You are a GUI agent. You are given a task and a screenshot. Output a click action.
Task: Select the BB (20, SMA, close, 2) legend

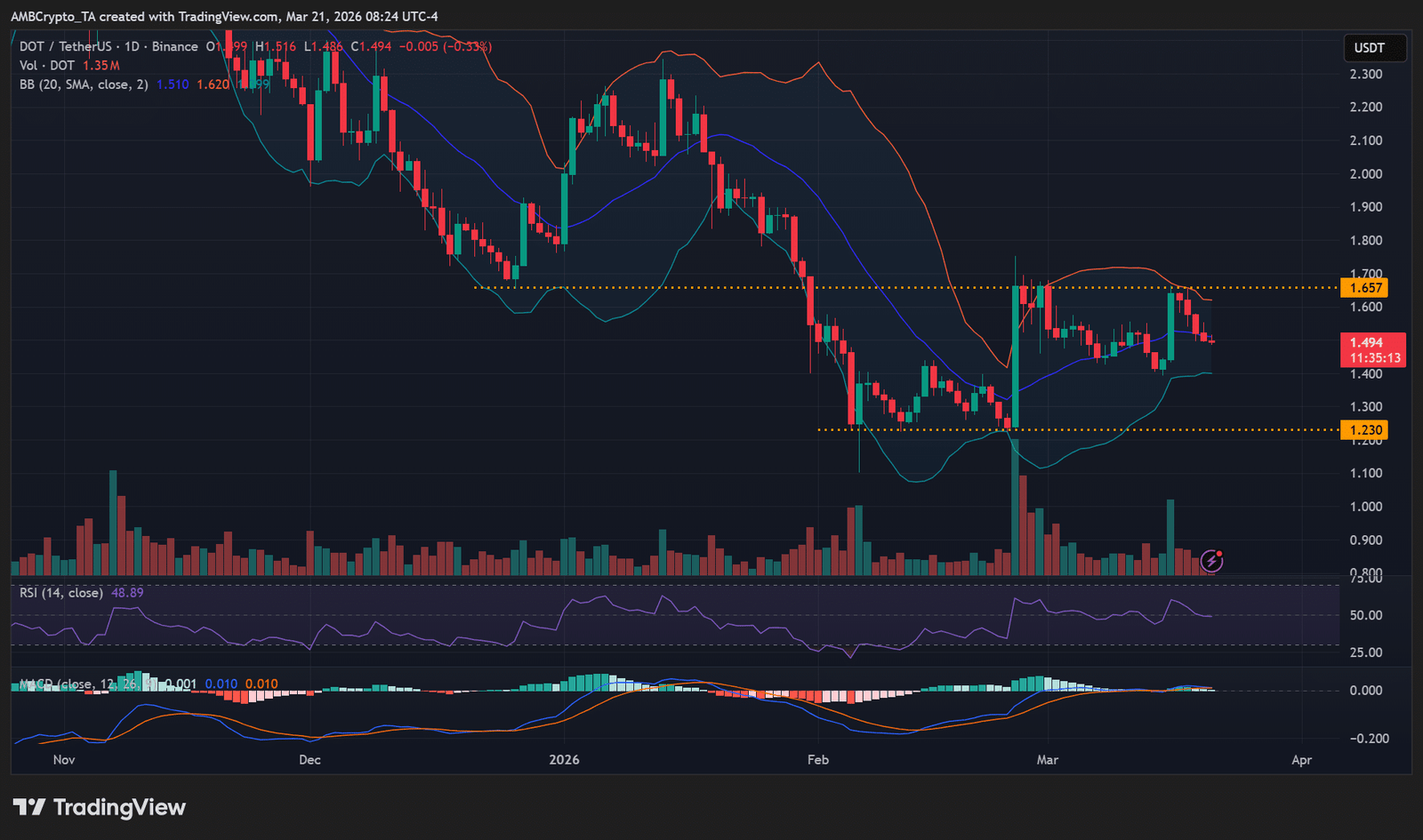pos(84,84)
